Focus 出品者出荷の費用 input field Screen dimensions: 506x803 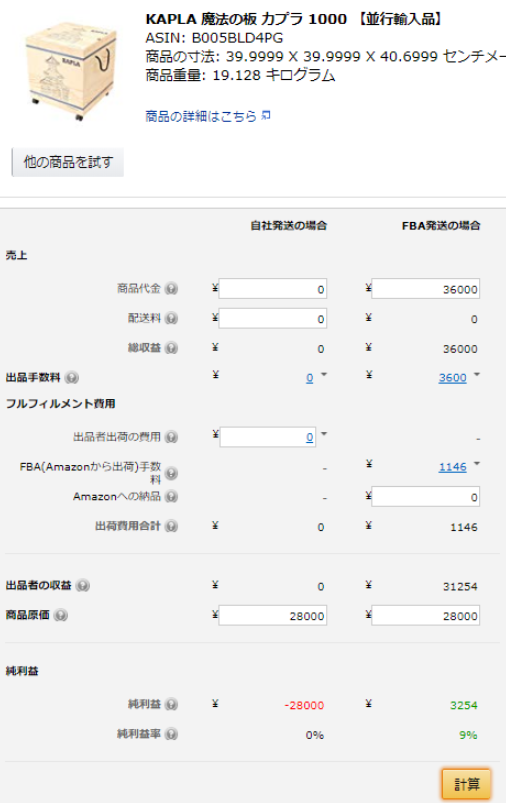click(268, 437)
